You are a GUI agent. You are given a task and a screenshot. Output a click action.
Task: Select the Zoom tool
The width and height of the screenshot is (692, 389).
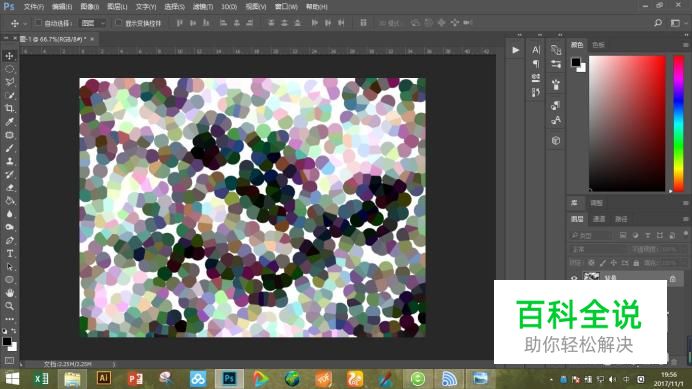pos(9,306)
